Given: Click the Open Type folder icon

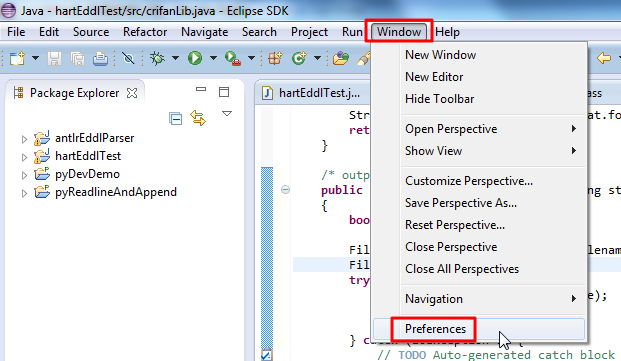Looking at the screenshot, I should click(341, 58).
